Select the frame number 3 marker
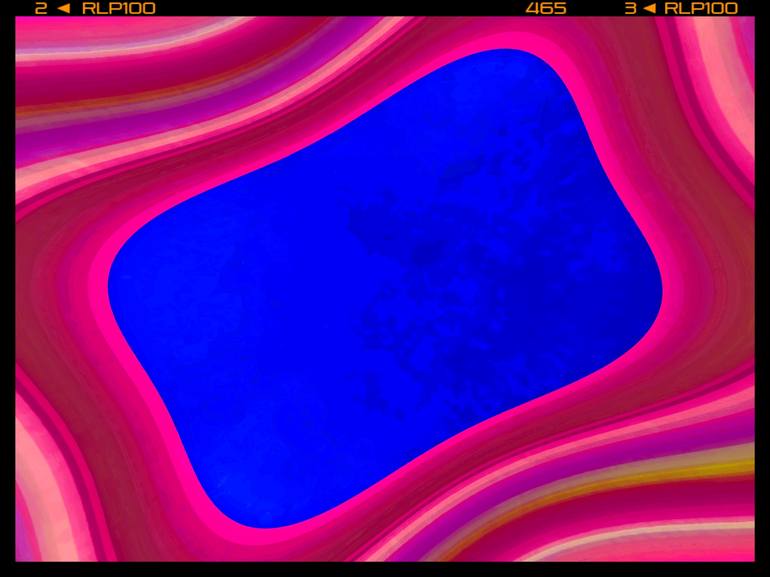Viewport: 770px width, 577px height. tap(631, 8)
